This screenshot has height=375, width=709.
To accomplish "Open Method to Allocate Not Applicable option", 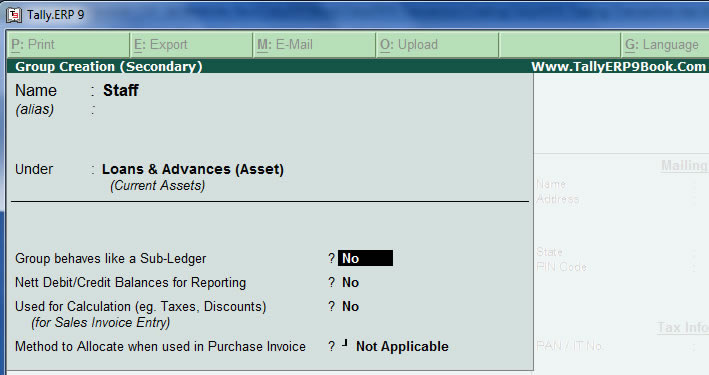I will point(402,347).
